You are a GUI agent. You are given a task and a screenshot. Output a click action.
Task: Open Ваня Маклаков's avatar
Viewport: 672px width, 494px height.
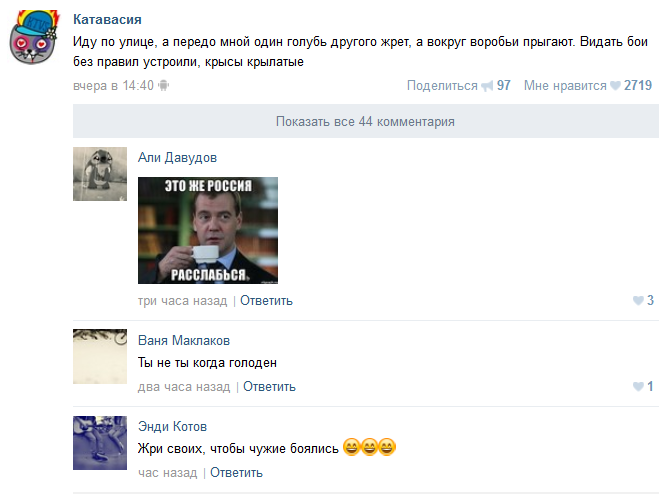tap(100, 356)
